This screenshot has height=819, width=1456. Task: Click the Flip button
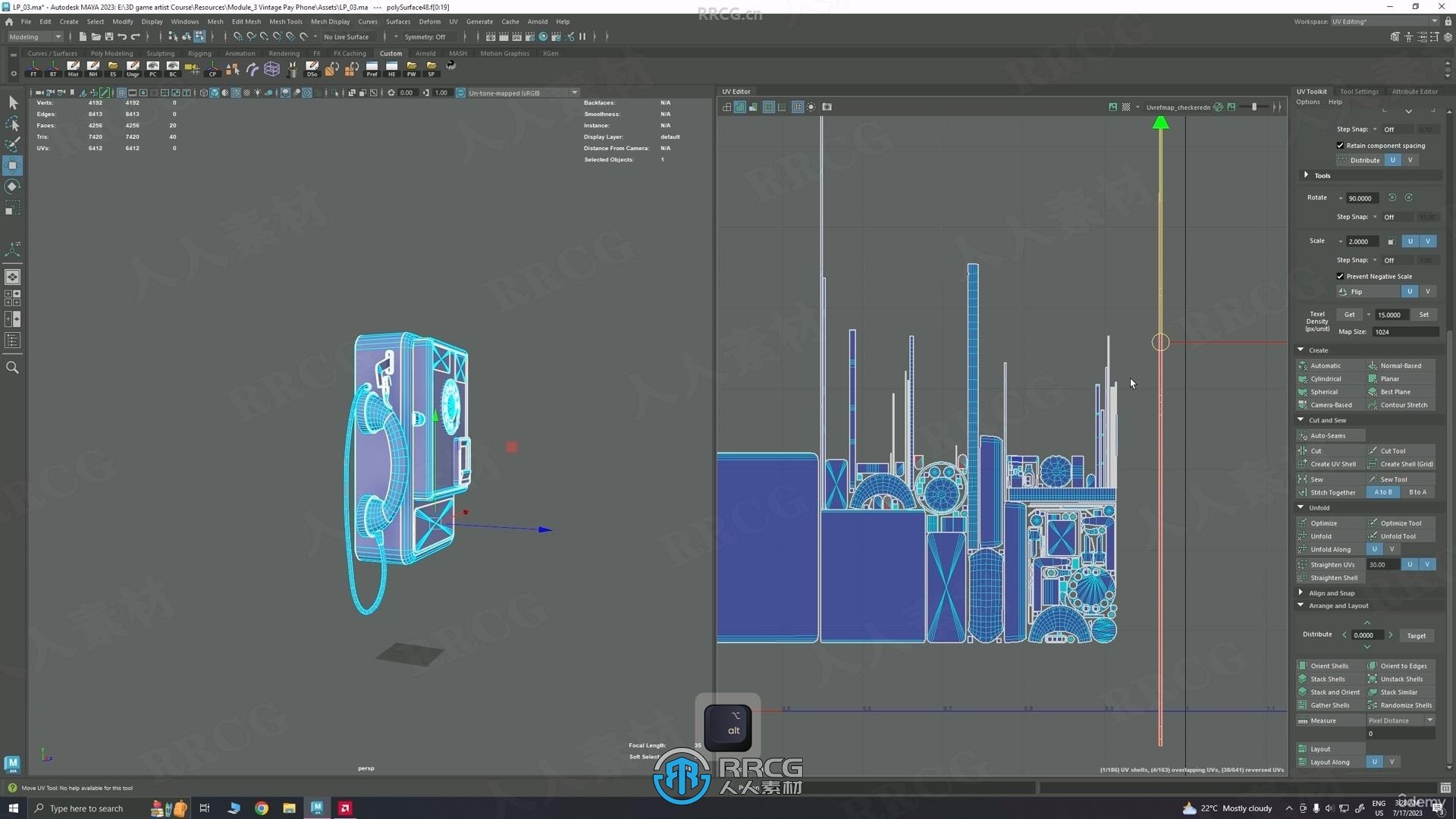(1369, 291)
